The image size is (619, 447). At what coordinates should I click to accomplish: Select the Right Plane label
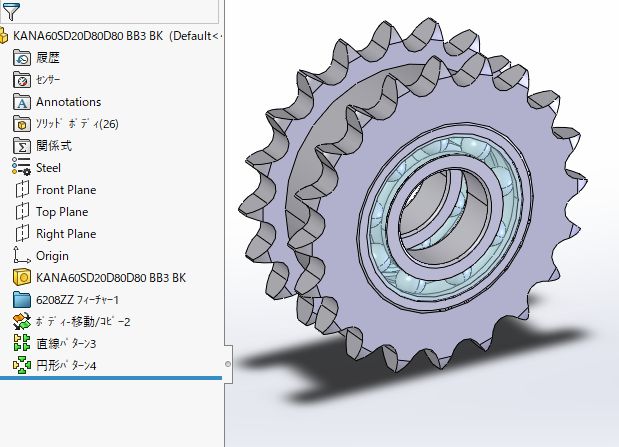tap(66, 234)
